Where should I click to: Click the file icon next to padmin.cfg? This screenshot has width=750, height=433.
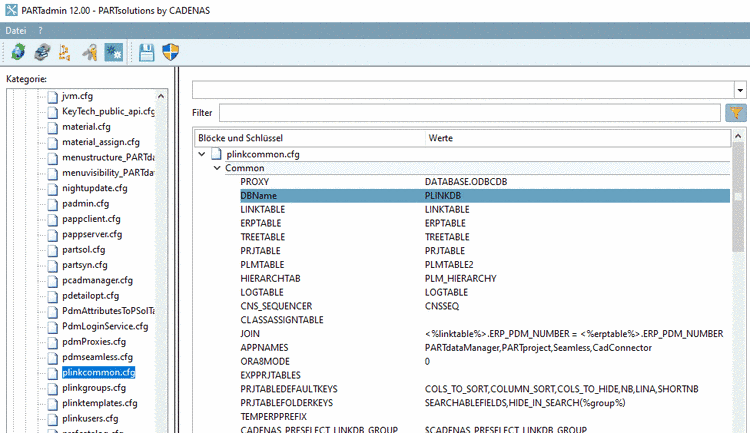[x=53, y=204]
